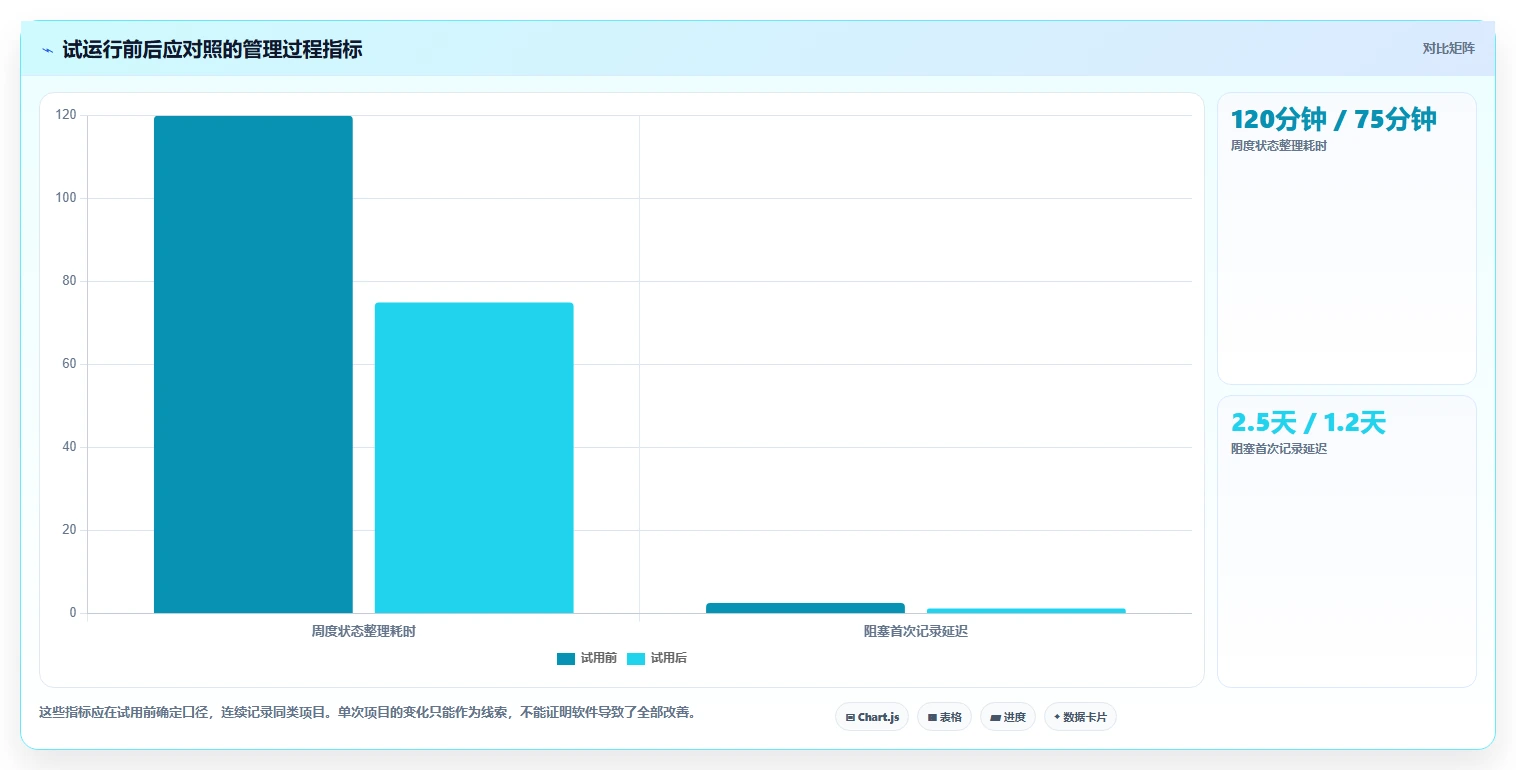
Task: Click the 试用前 bar for 周度状态整理耗时
Action: pos(253,364)
